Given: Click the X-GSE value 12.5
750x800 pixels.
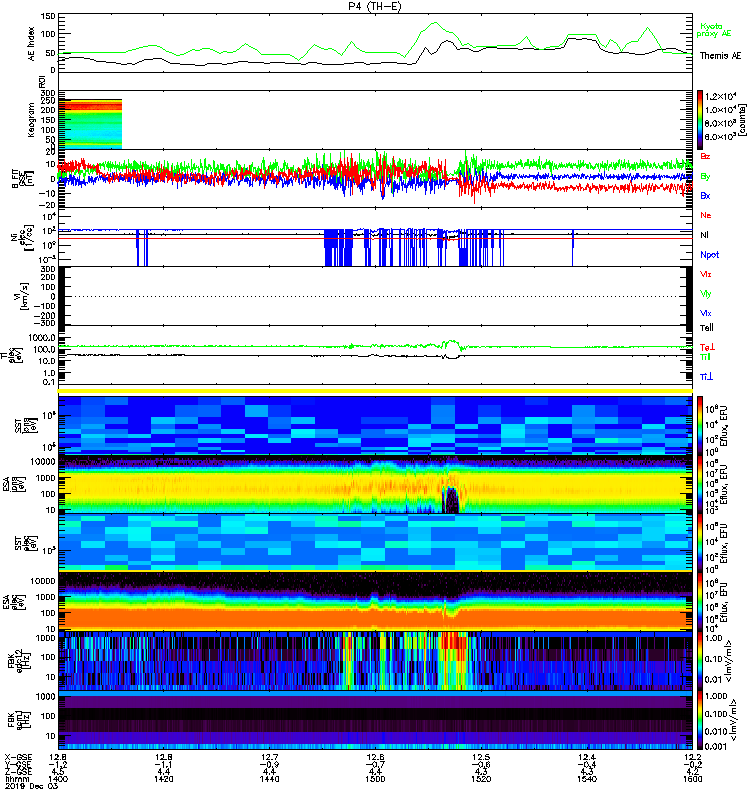Looking at the screenshot, I should tap(481, 757).
